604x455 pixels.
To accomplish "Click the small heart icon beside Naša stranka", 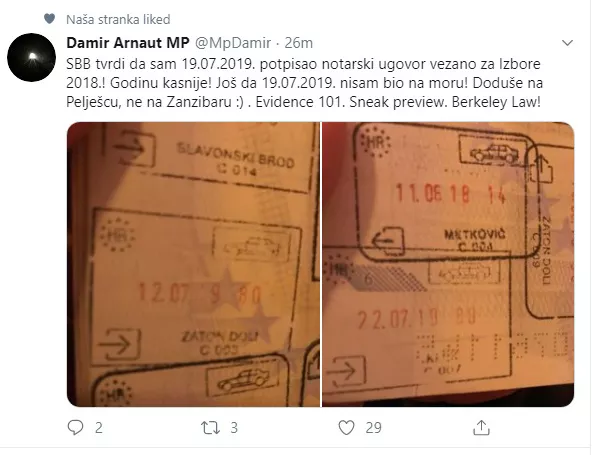I will click(x=49, y=18).
